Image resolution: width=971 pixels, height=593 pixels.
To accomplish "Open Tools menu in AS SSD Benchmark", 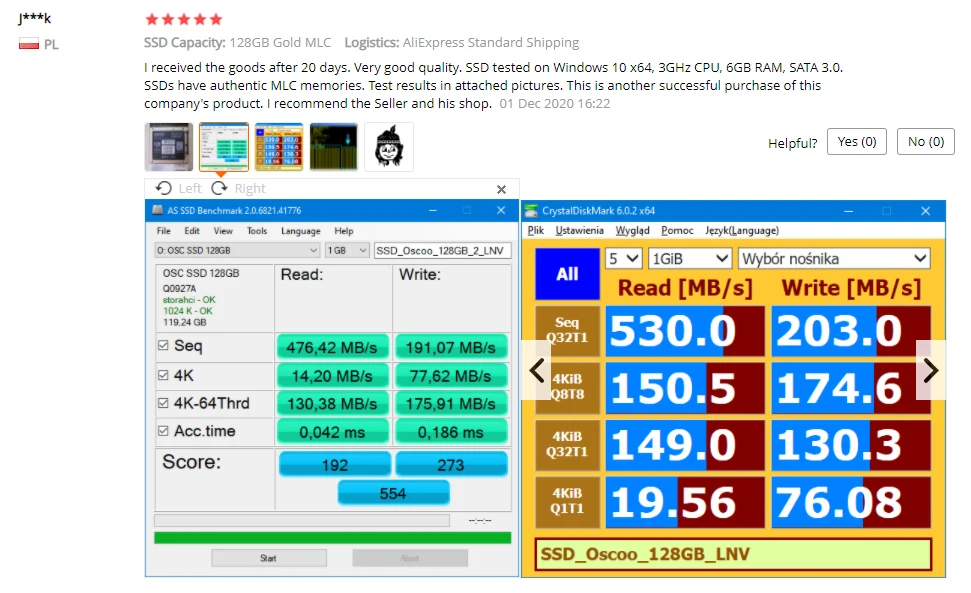I will [257, 231].
